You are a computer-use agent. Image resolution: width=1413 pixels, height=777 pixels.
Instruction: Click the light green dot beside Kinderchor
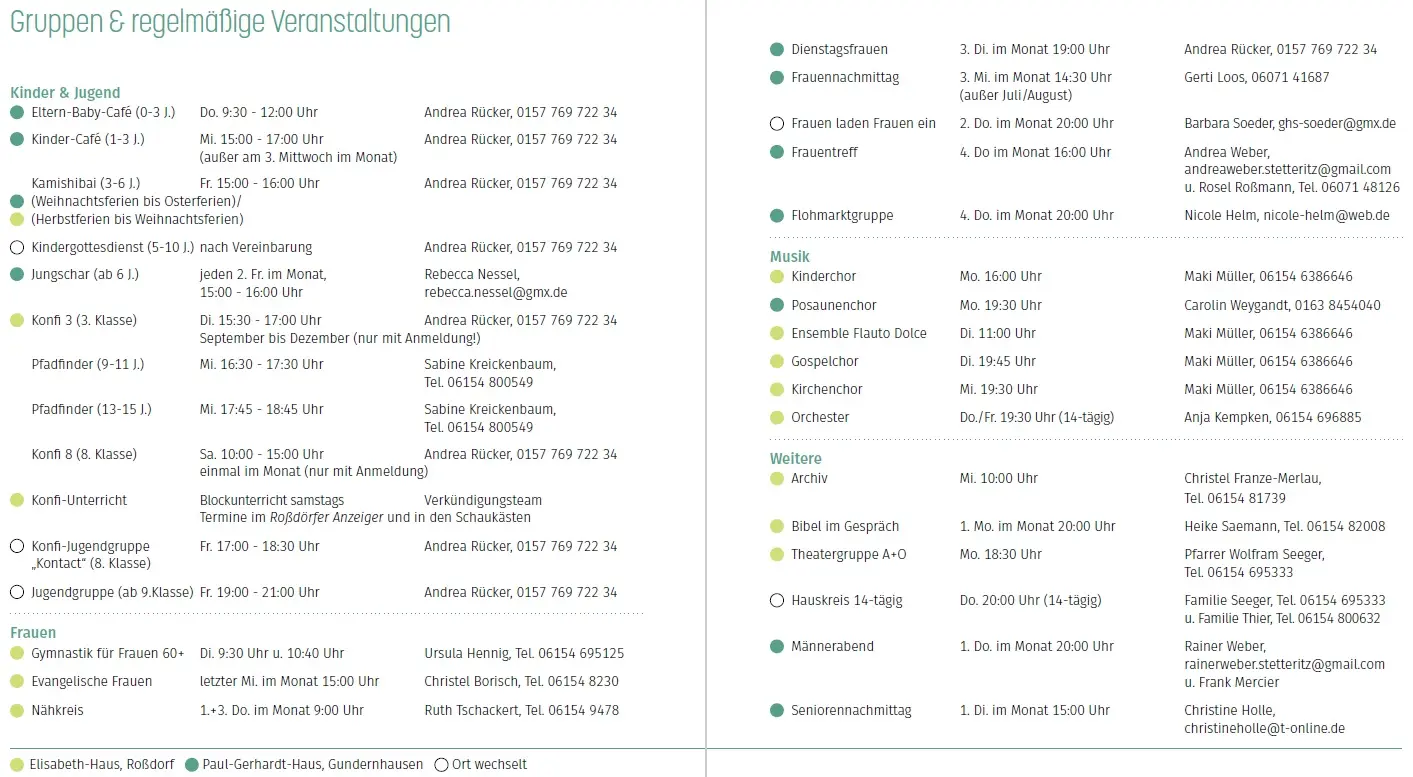[777, 277]
